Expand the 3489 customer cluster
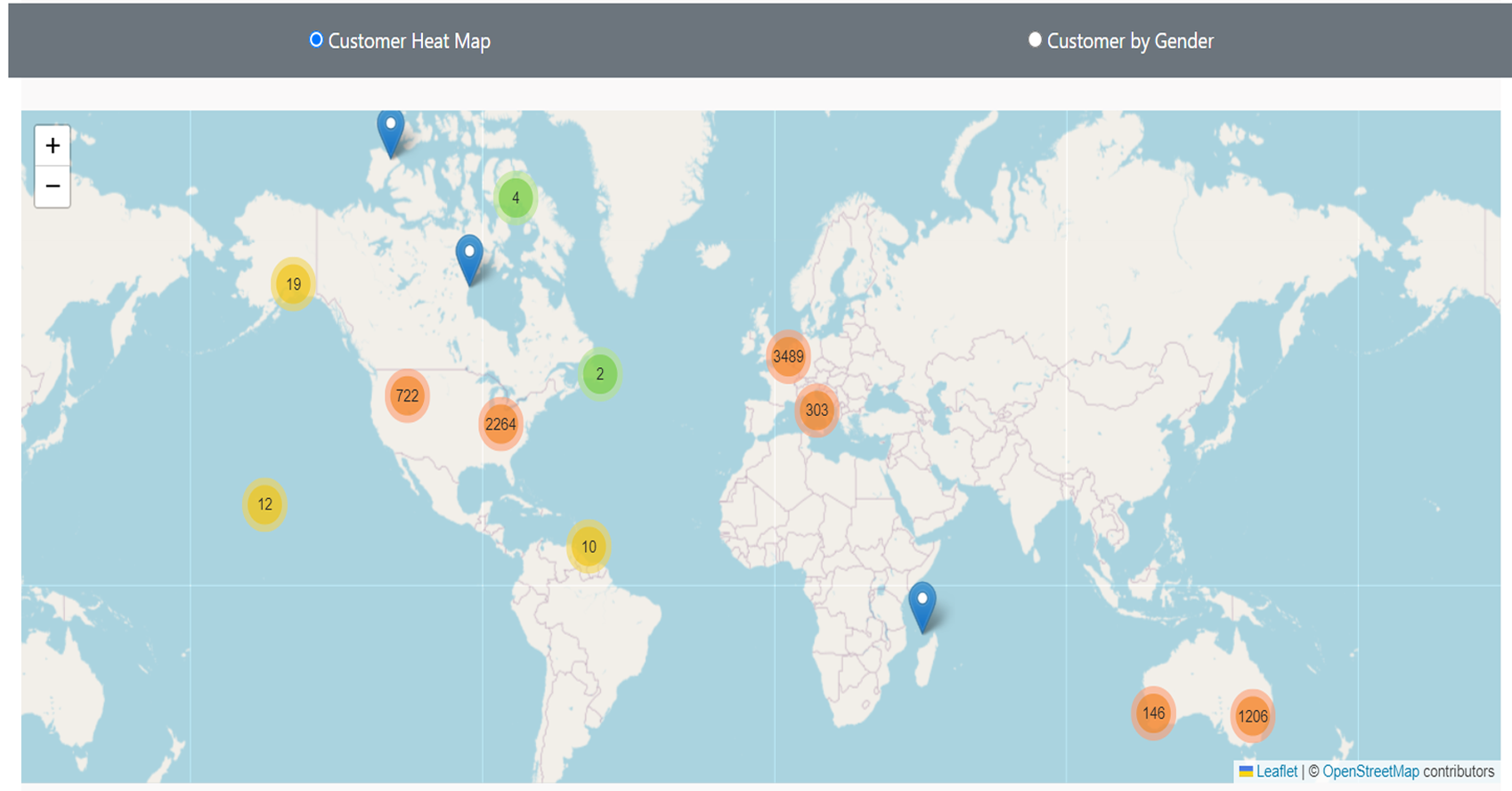This screenshot has height=791, width=1512. pos(788,356)
